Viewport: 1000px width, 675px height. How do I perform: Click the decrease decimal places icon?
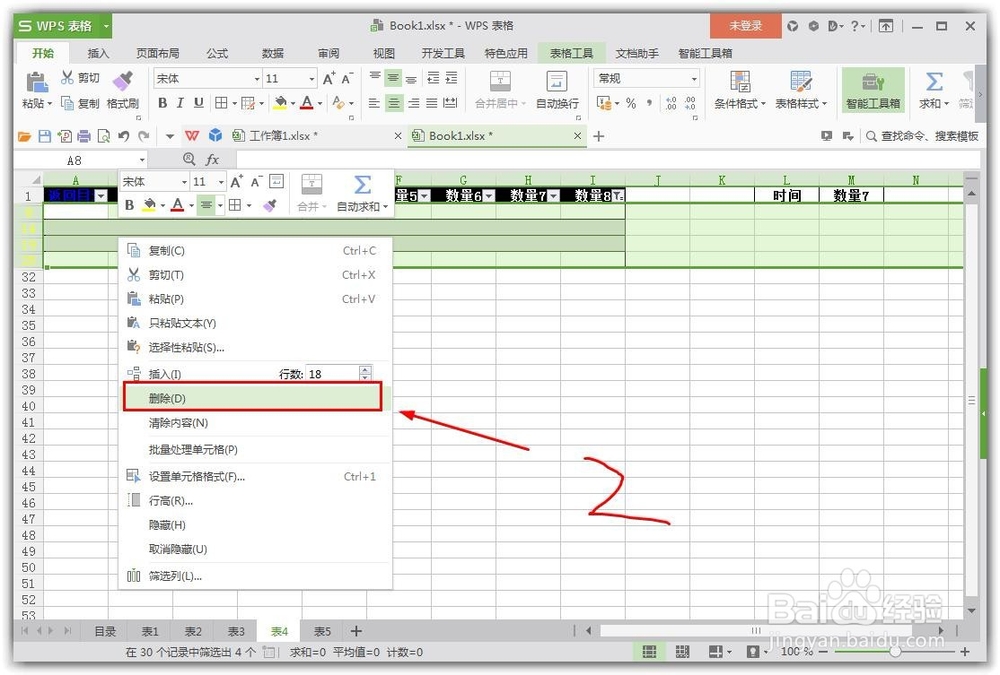click(x=690, y=103)
